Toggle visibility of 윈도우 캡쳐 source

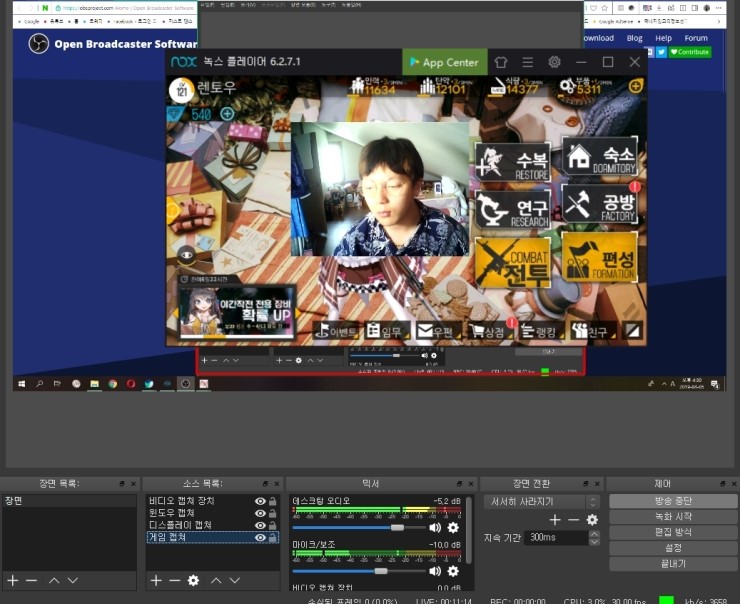pyautogui.click(x=260, y=513)
